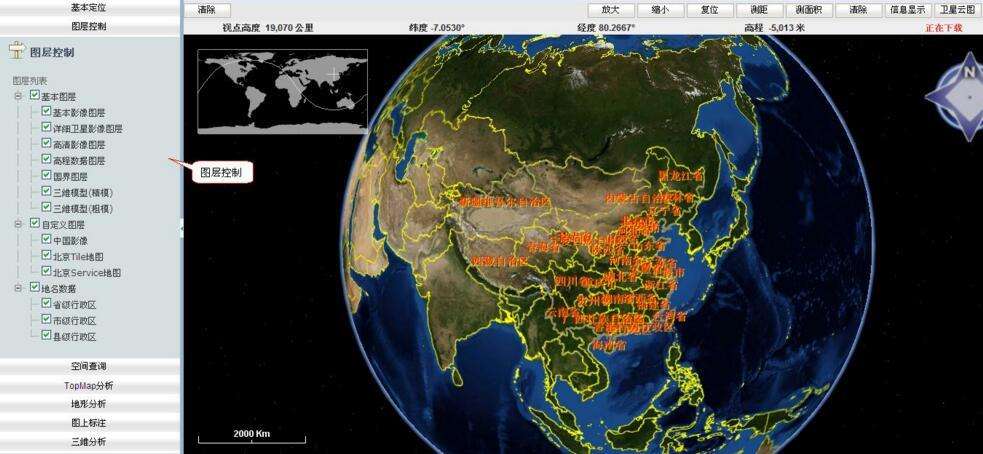Collapse the 自定义图层 tree node
This screenshot has width=983, height=454.
[19, 224]
